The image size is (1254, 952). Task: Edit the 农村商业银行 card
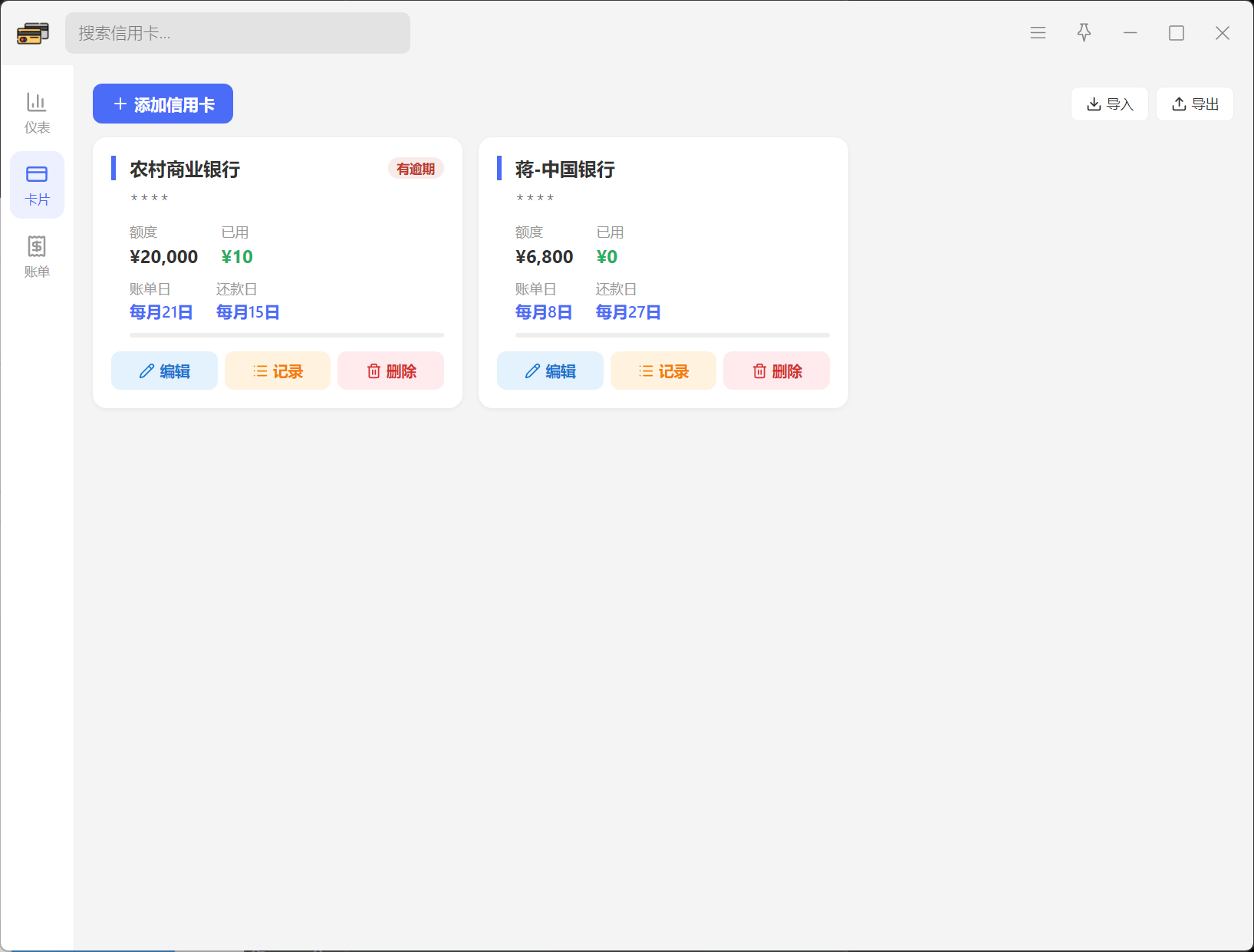pos(164,371)
